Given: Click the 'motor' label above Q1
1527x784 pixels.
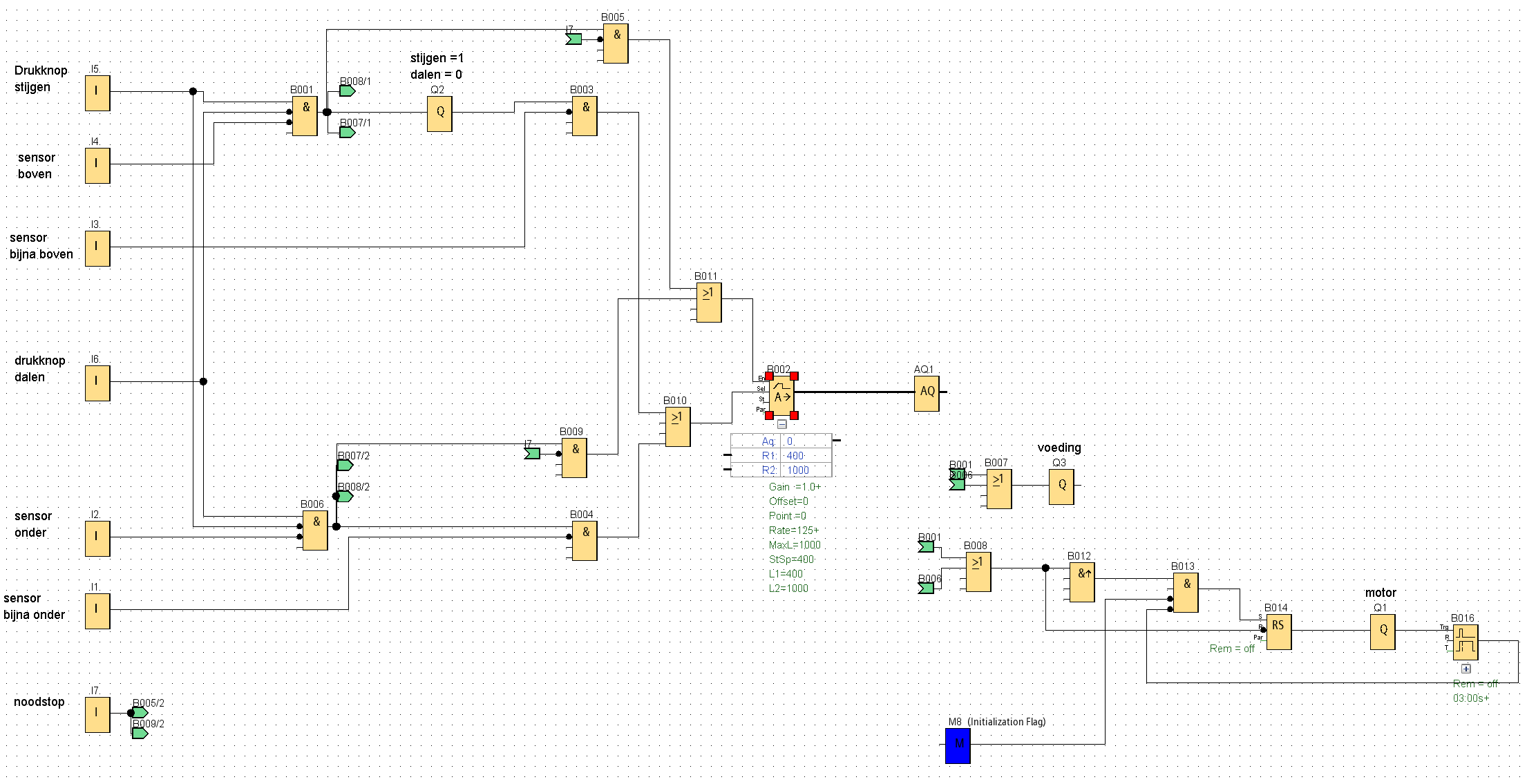Looking at the screenshot, I should pos(1381,593).
